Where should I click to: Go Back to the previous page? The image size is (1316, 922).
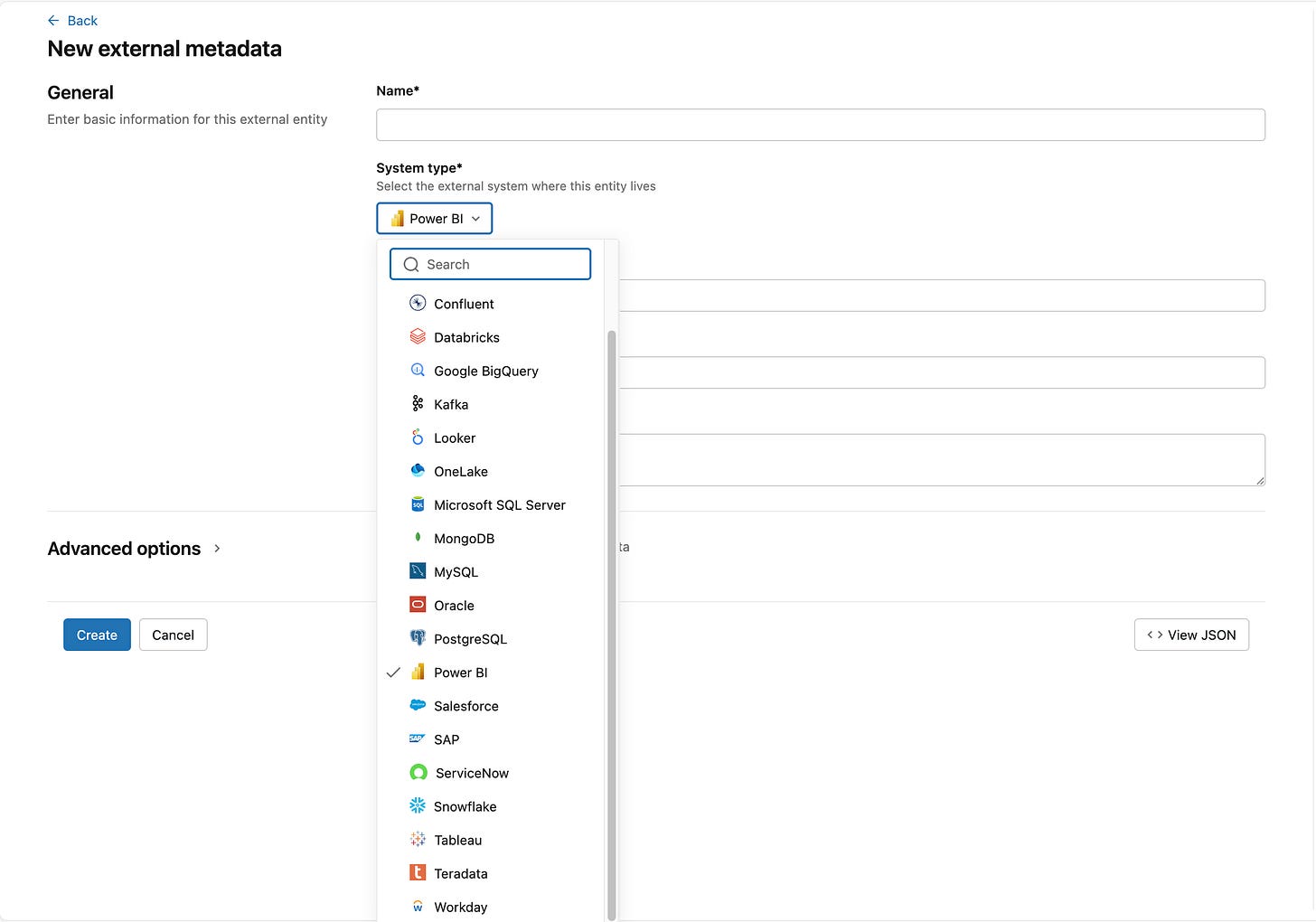72,21
